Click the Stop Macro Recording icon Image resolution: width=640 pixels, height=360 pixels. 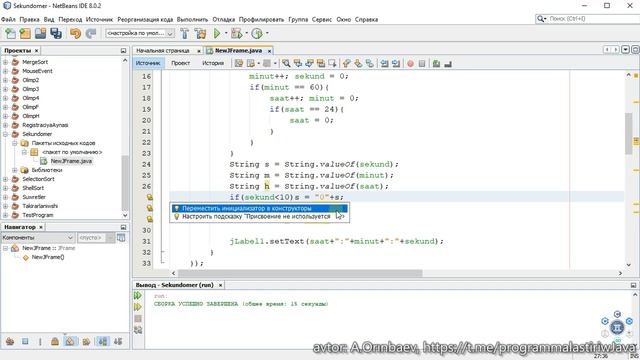pos(422,63)
